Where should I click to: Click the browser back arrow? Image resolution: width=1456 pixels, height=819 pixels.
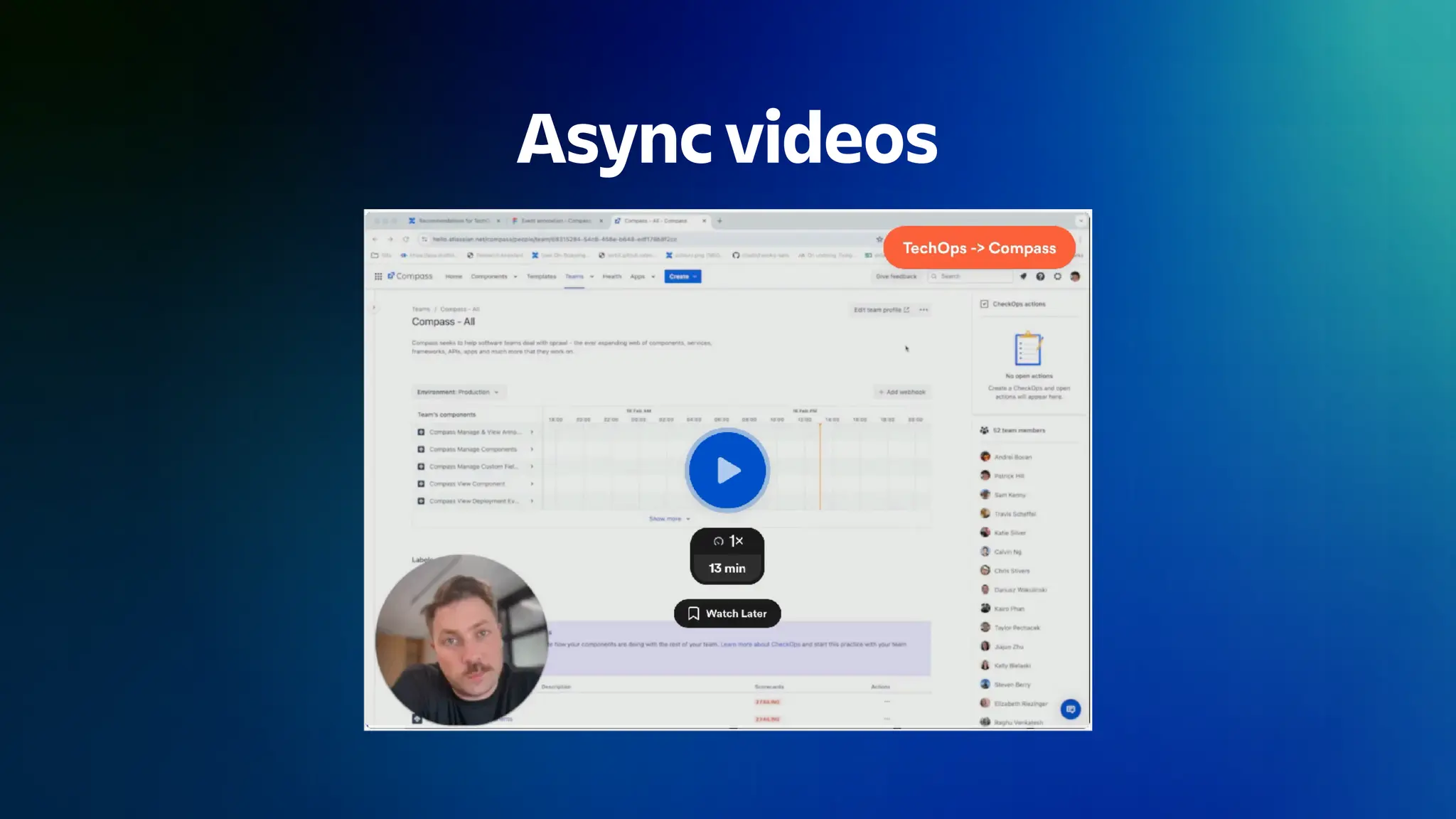(x=375, y=239)
